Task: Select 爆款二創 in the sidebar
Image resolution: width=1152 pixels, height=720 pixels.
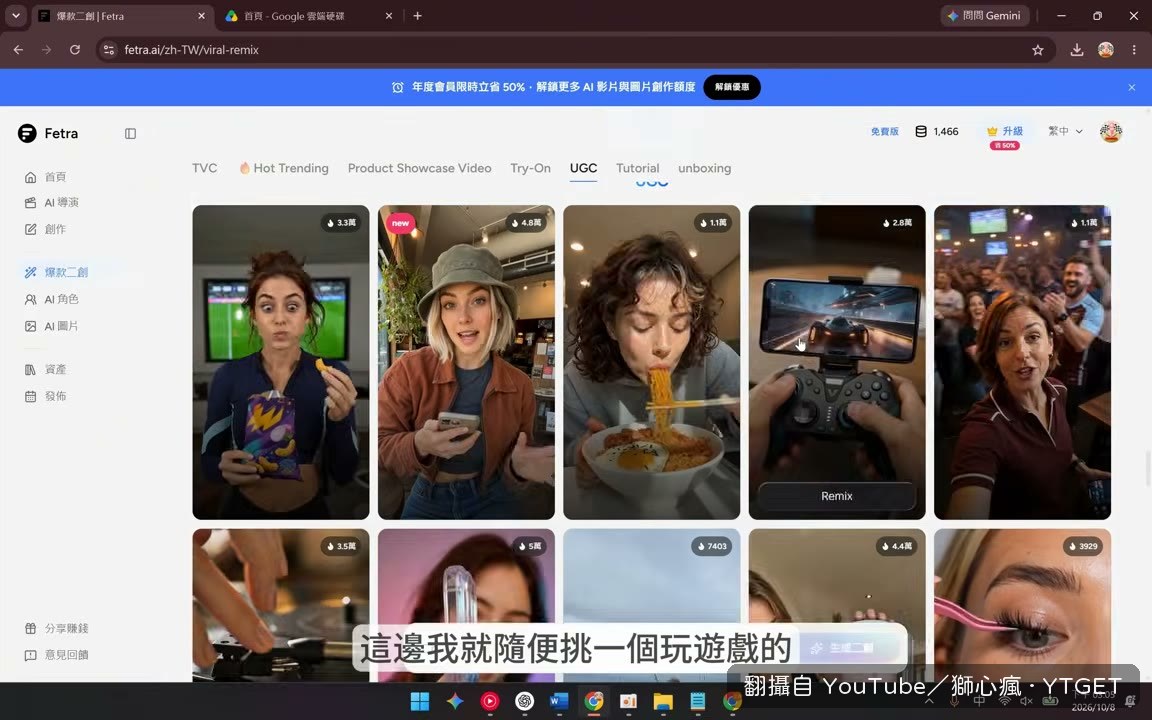Action: pyautogui.click(x=56, y=273)
